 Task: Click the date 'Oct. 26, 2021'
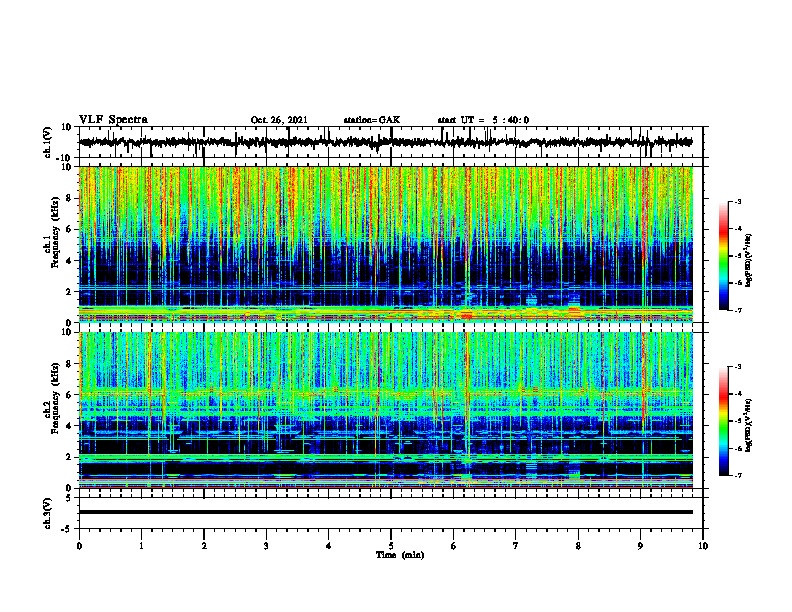[279, 120]
